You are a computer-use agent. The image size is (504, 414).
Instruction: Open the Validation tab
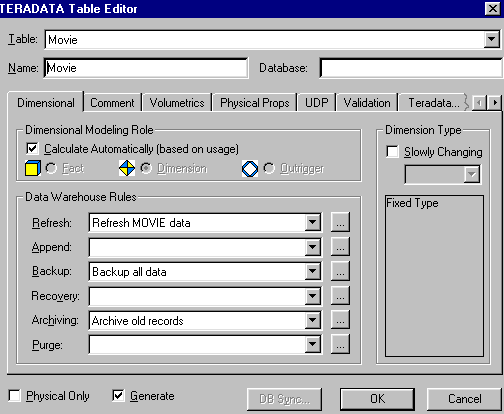click(x=367, y=103)
